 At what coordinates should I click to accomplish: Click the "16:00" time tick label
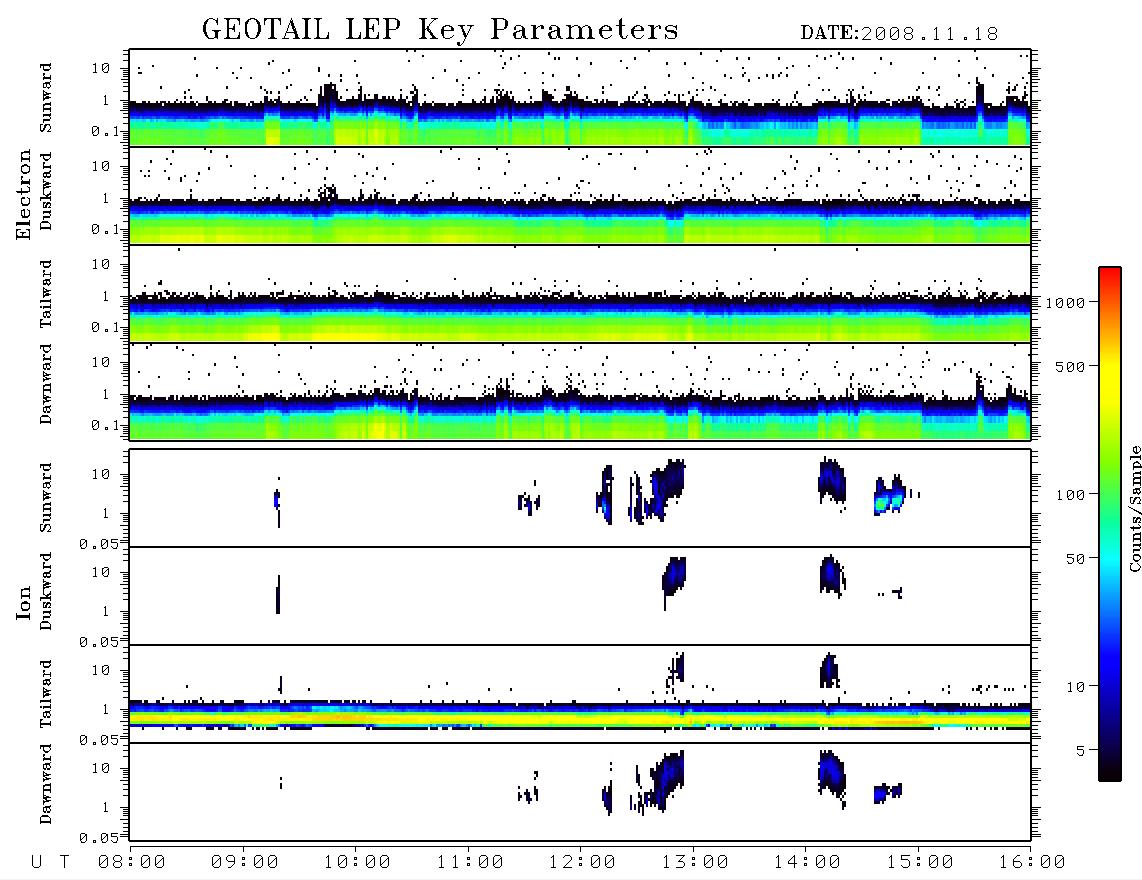point(1032,862)
